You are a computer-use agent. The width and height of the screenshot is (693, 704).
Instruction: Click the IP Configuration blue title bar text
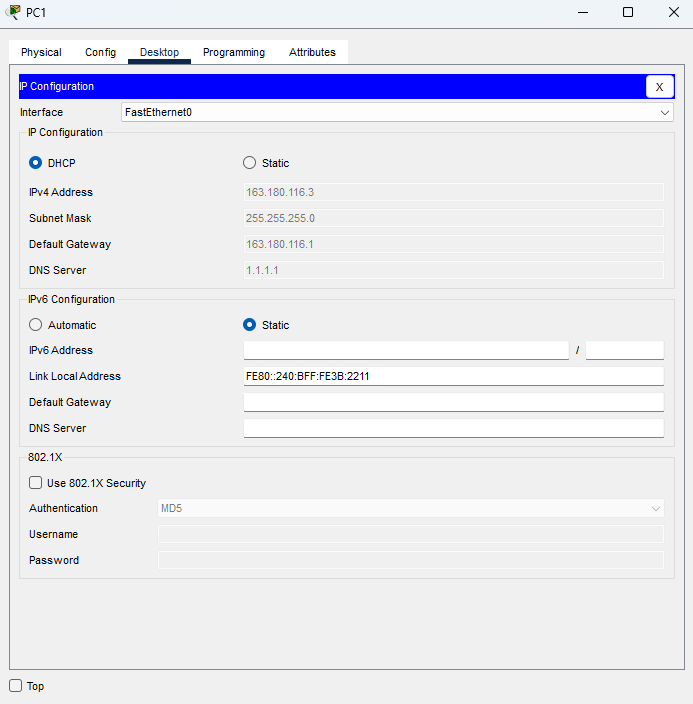[x=57, y=86]
